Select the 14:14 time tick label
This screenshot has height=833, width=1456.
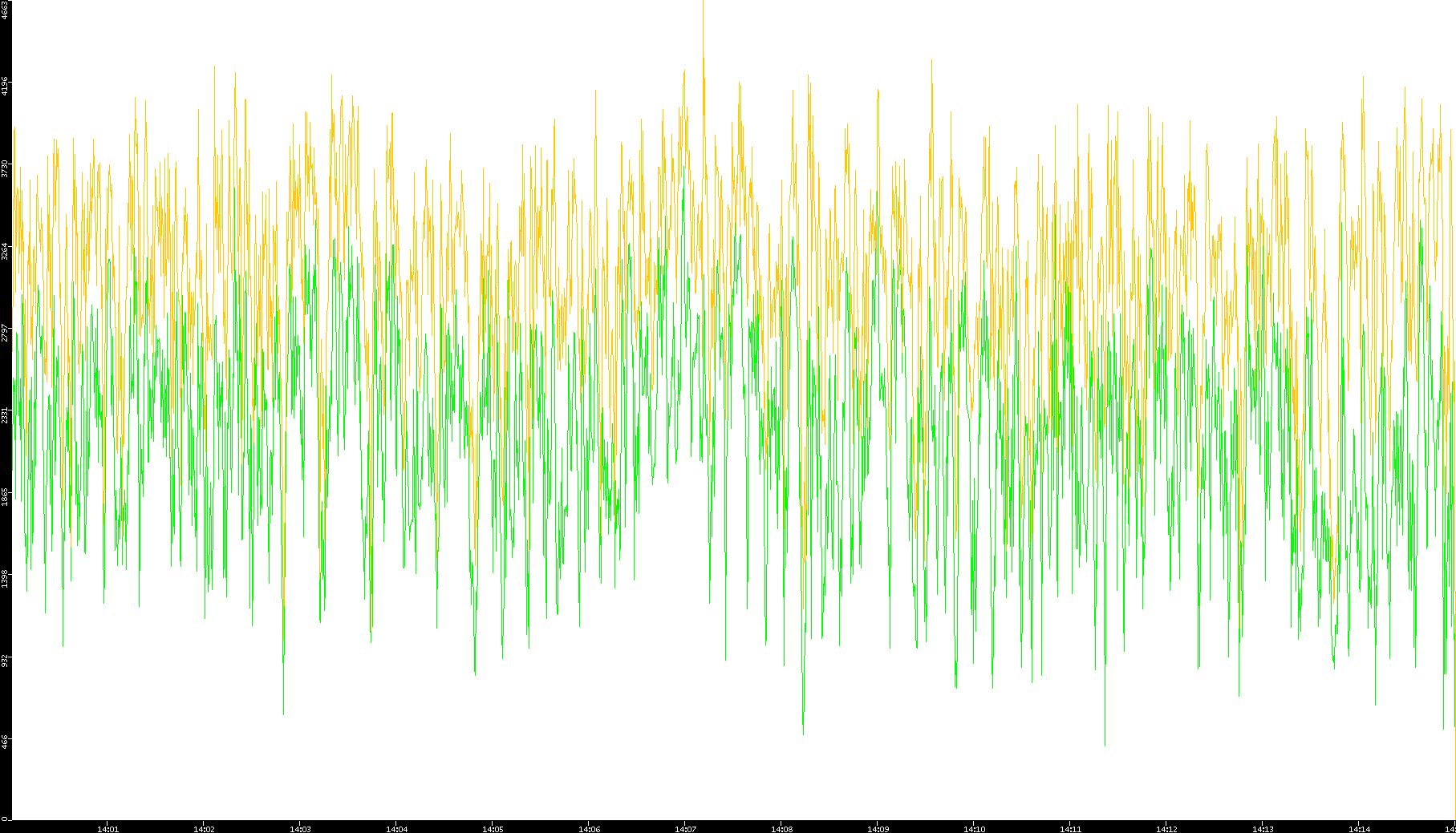pos(1359,828)
